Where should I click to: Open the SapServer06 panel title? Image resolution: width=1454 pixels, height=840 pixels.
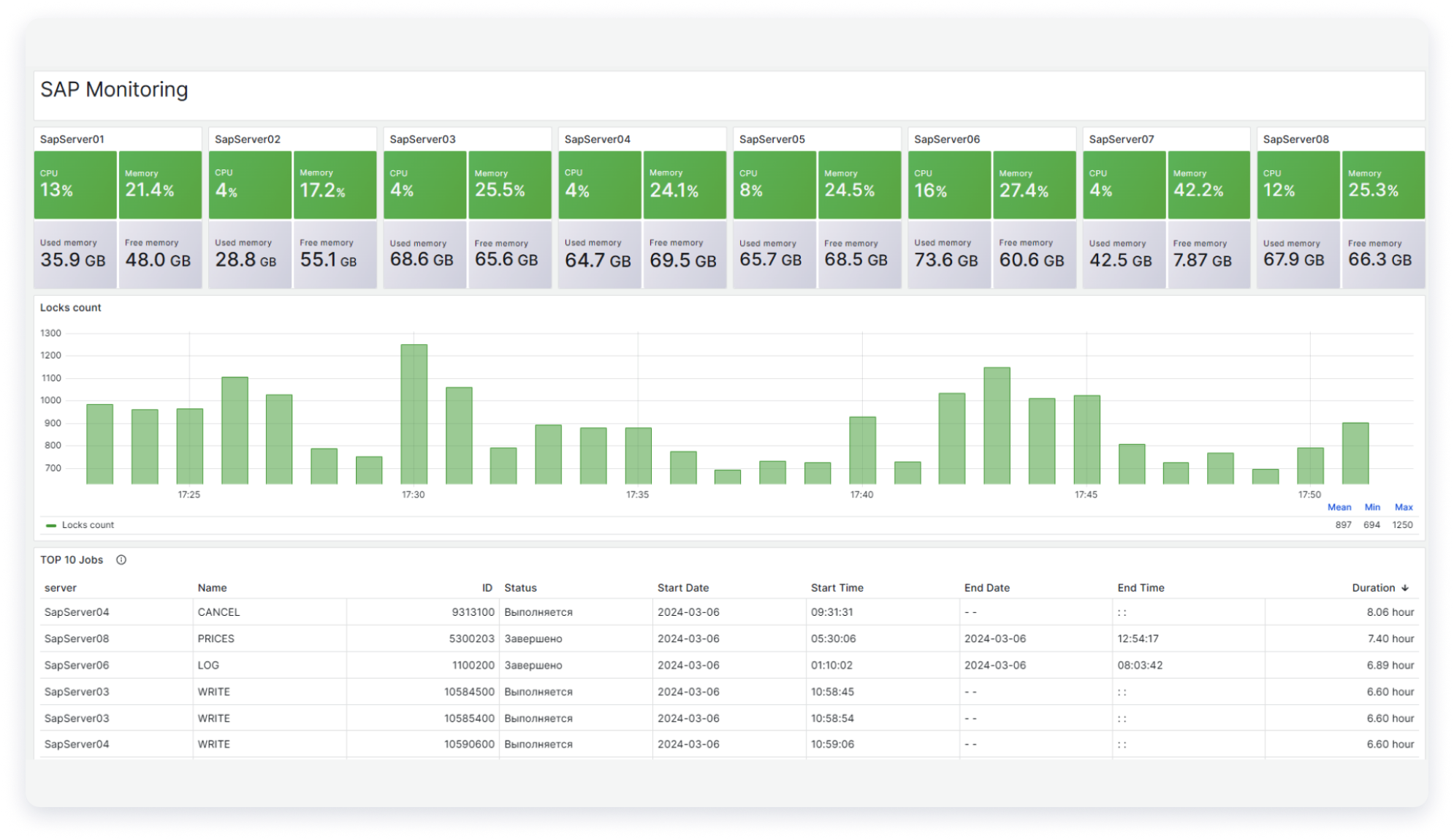pos(947,139)
